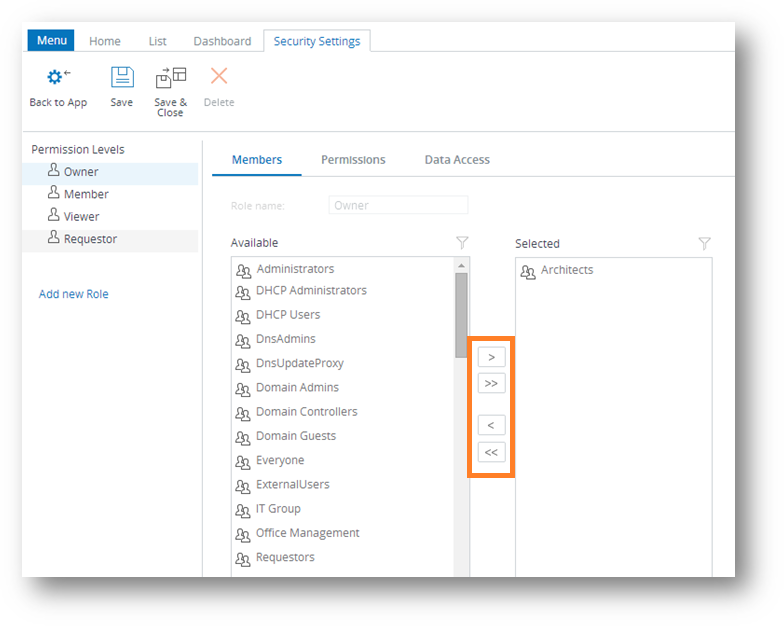Click the Back to App gear icon
The height and width of the screenshot is (626, 784).
[x=57, y=78]
